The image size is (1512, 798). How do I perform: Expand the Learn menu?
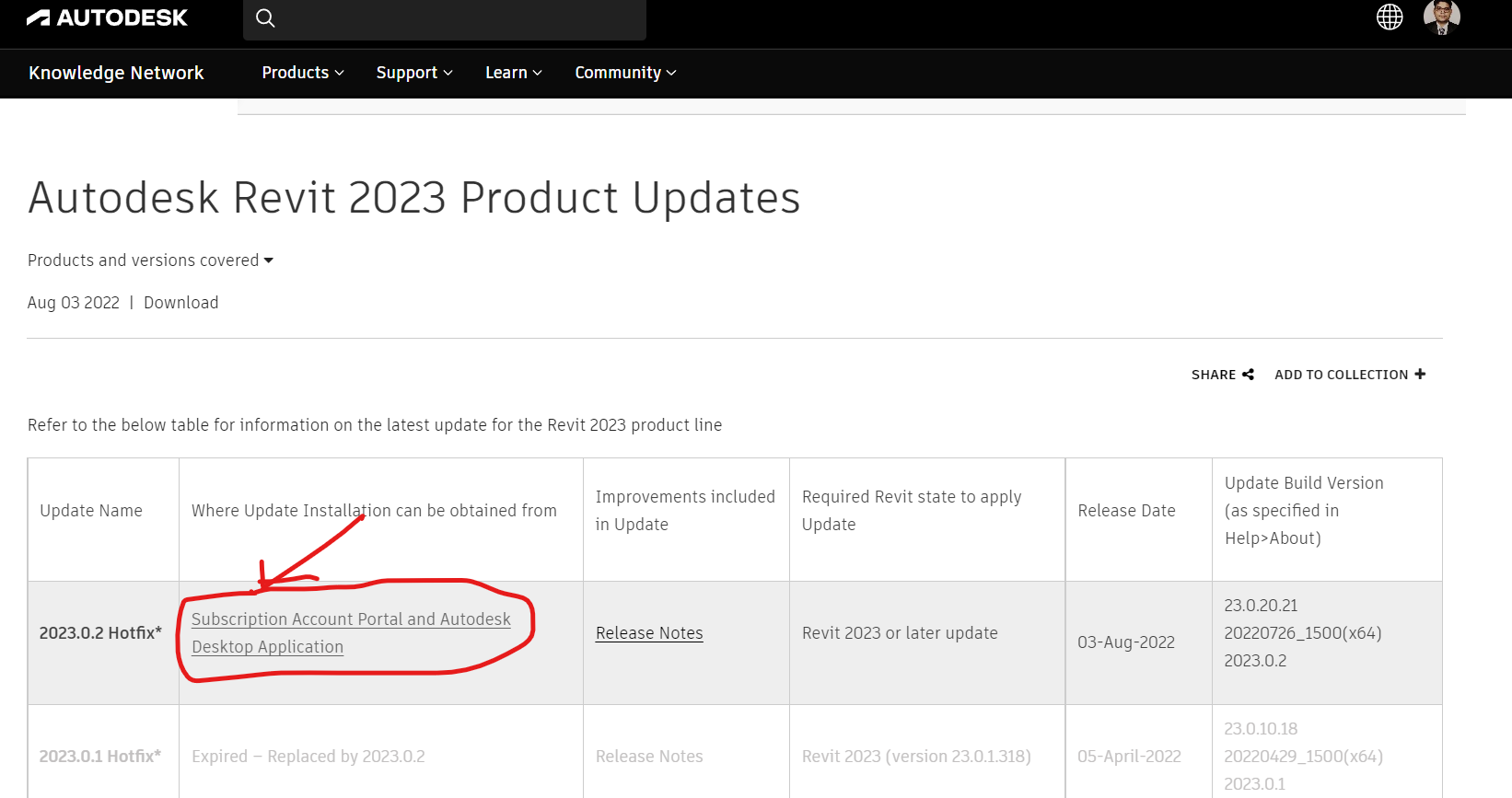(514, 73)
